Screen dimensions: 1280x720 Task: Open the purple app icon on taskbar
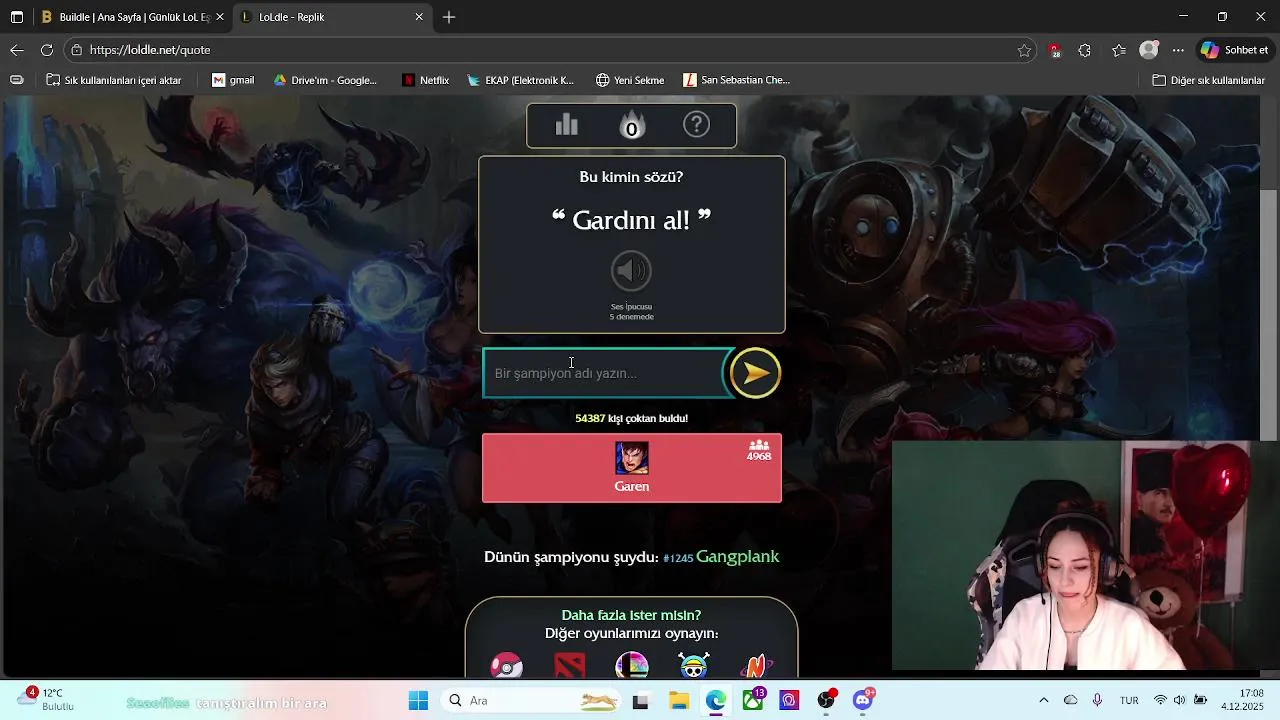pyautogui.click(x=789, y=701)
